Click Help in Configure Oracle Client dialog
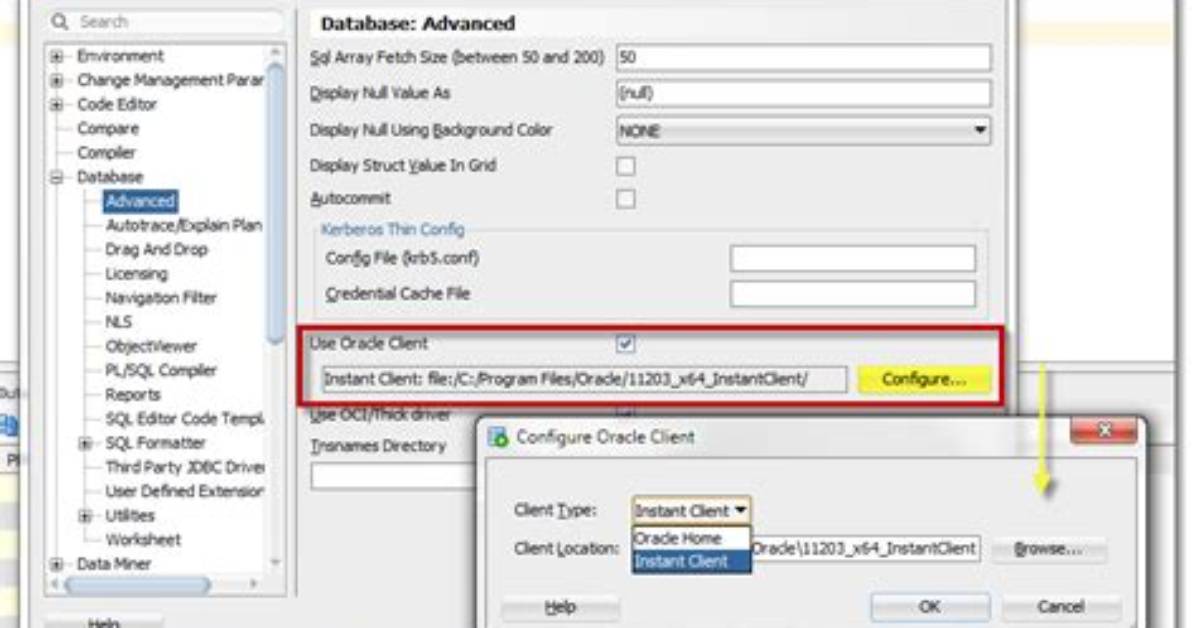 click(x=560, y=607)
